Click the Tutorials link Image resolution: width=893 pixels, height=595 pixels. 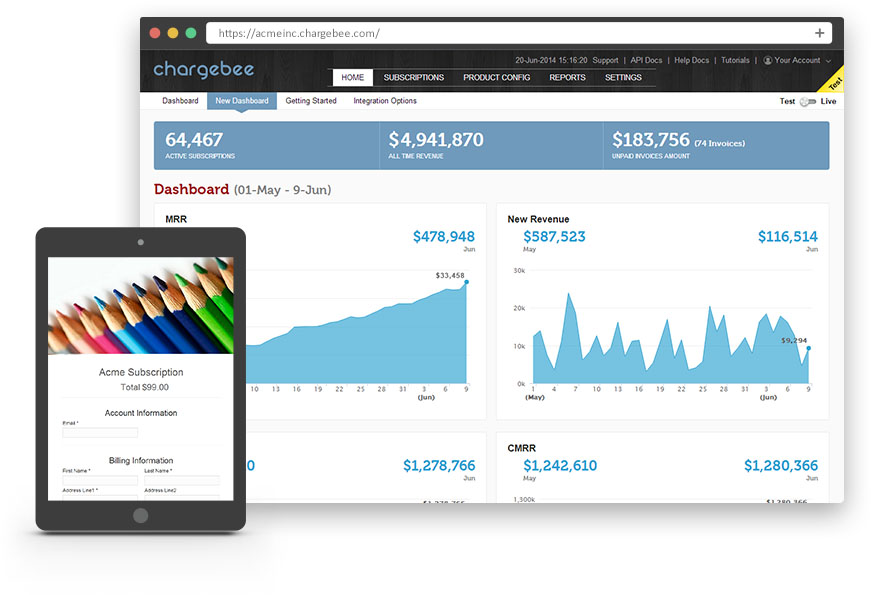735,60
